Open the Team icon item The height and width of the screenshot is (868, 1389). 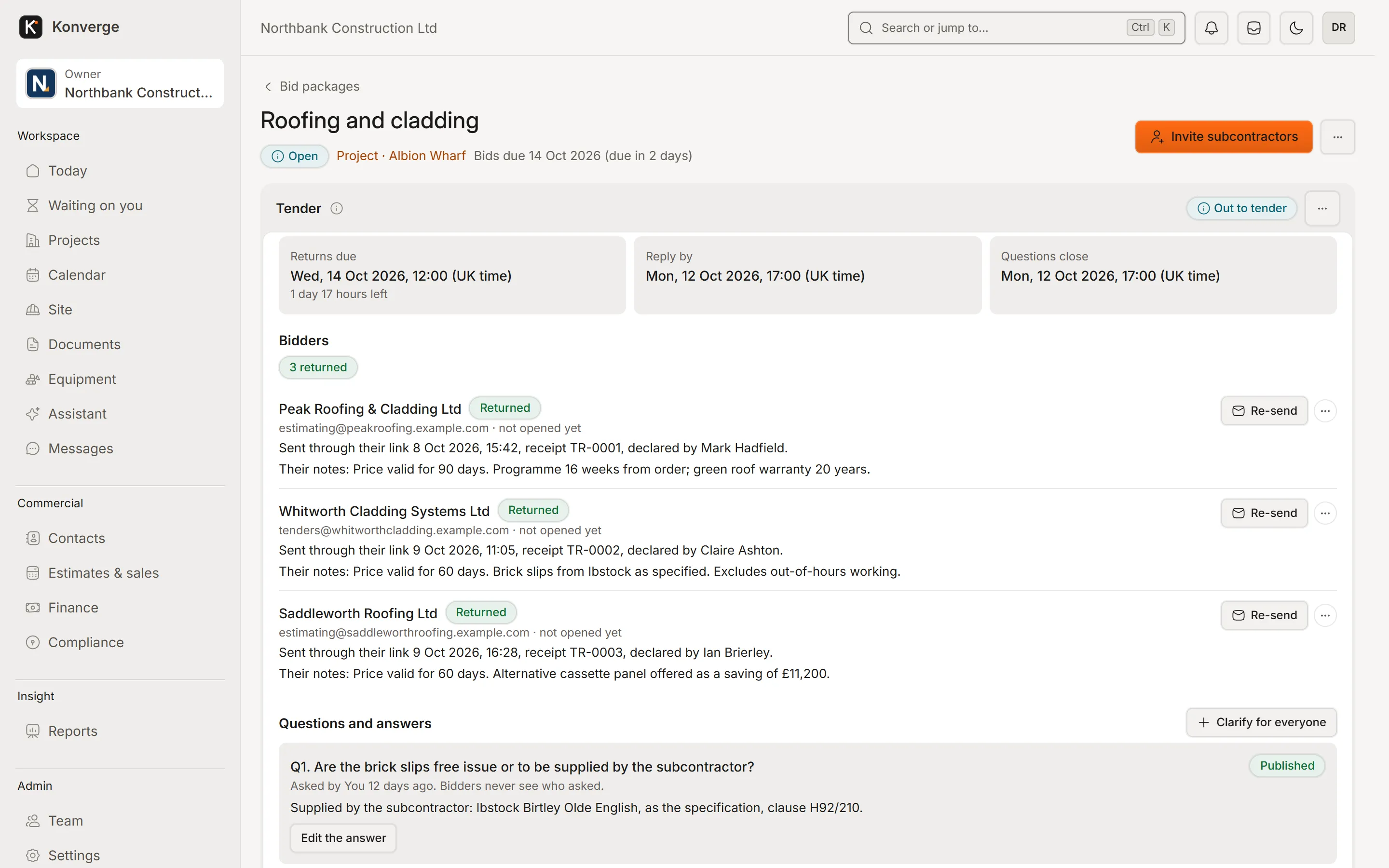coord(120,821)
